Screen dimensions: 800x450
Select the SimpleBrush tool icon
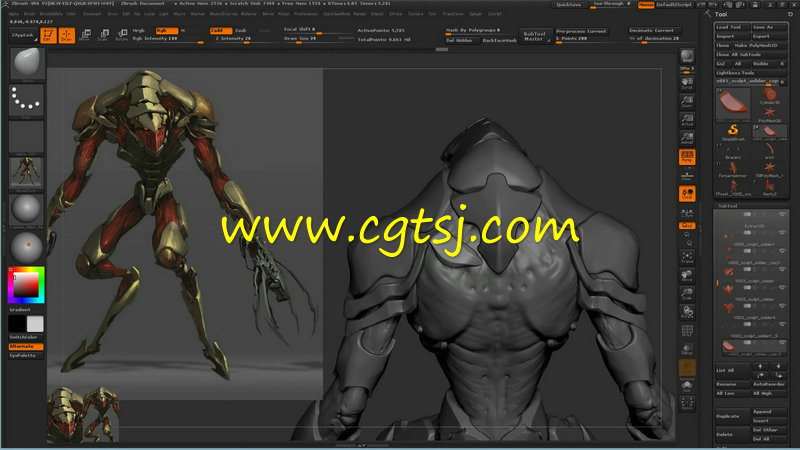(733, 132)
